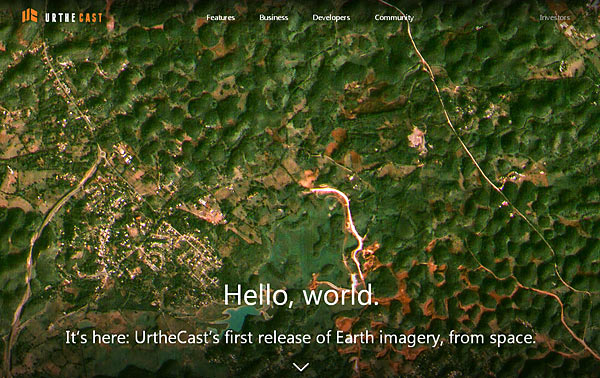
Task: Go to the Business page
Action: pyautogui.click(x=274, y=18)
